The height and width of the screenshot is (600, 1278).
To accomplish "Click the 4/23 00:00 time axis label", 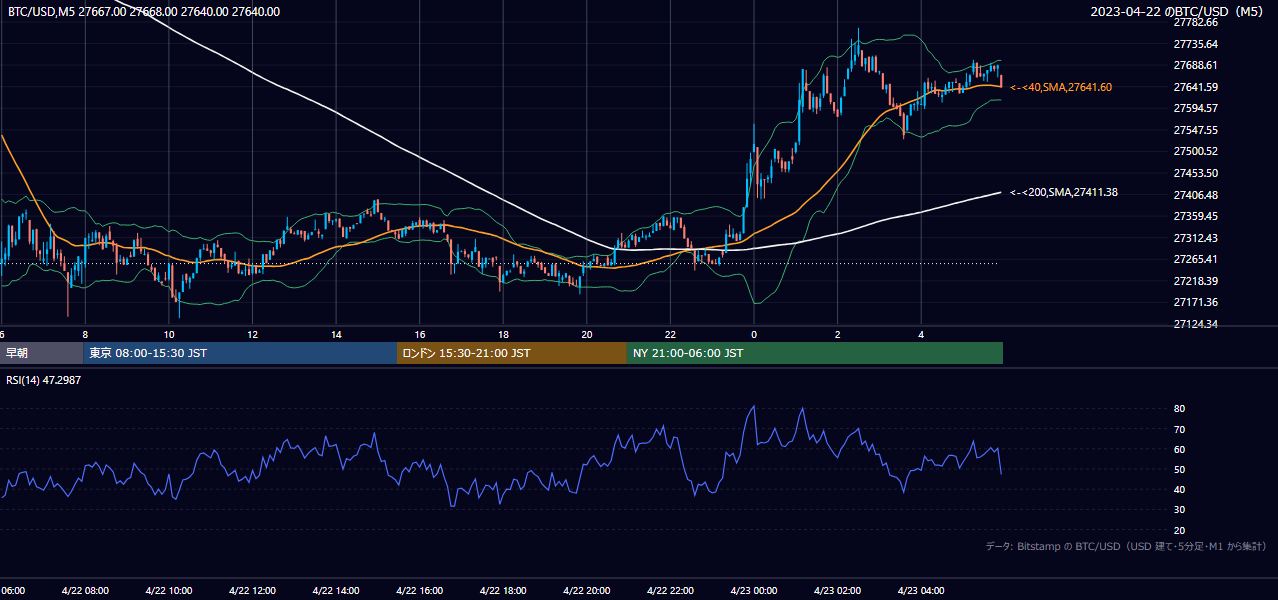I will coord(754,590).
